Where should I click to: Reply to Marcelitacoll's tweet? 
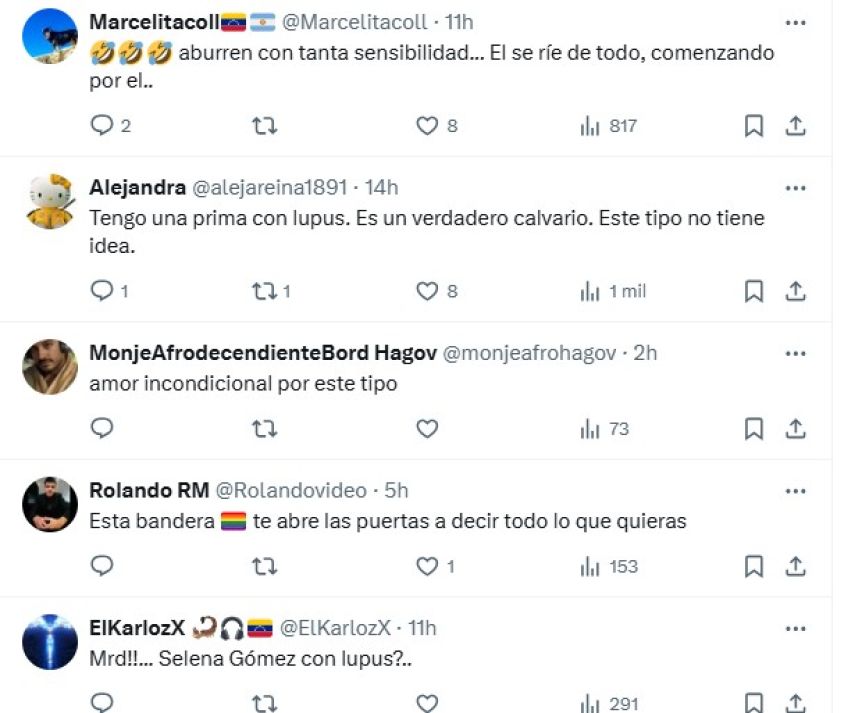coord(103,126)
